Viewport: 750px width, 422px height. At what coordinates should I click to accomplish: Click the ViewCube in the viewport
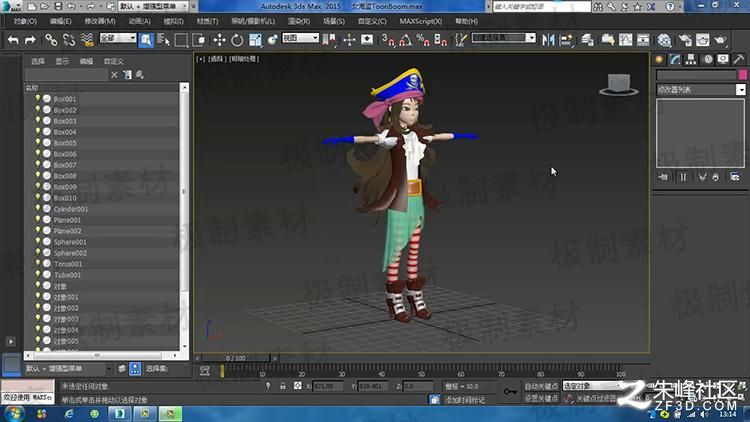(x=618, y=85)
